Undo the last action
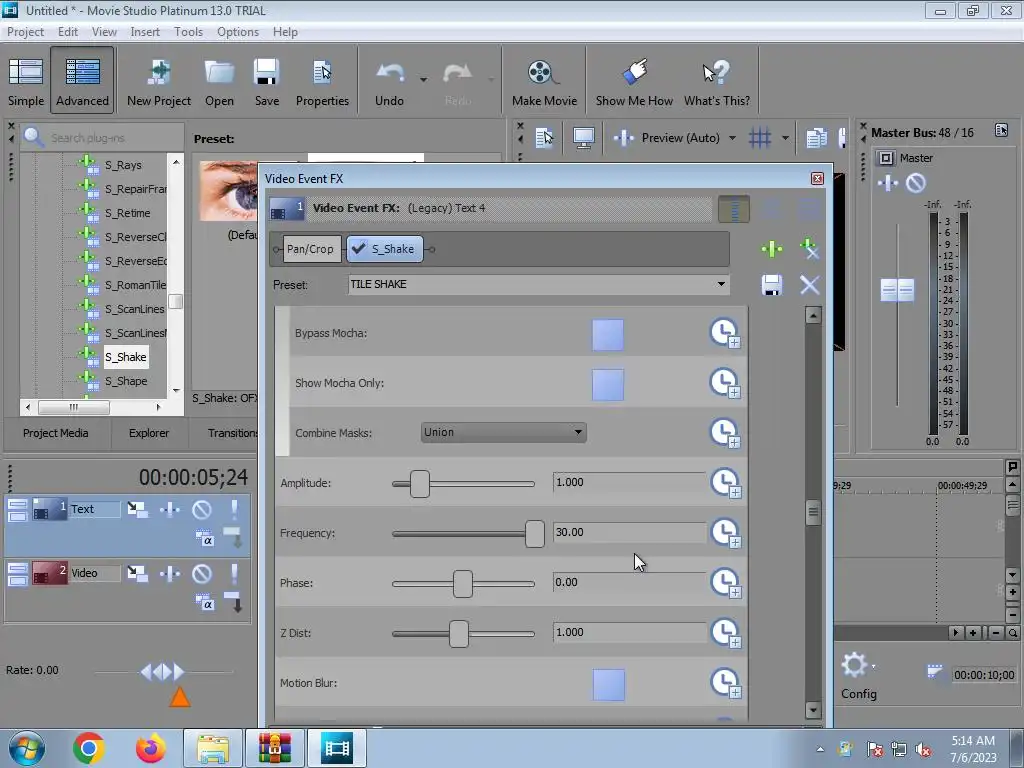The image size is (1024, 768). (x=389, y=82)
